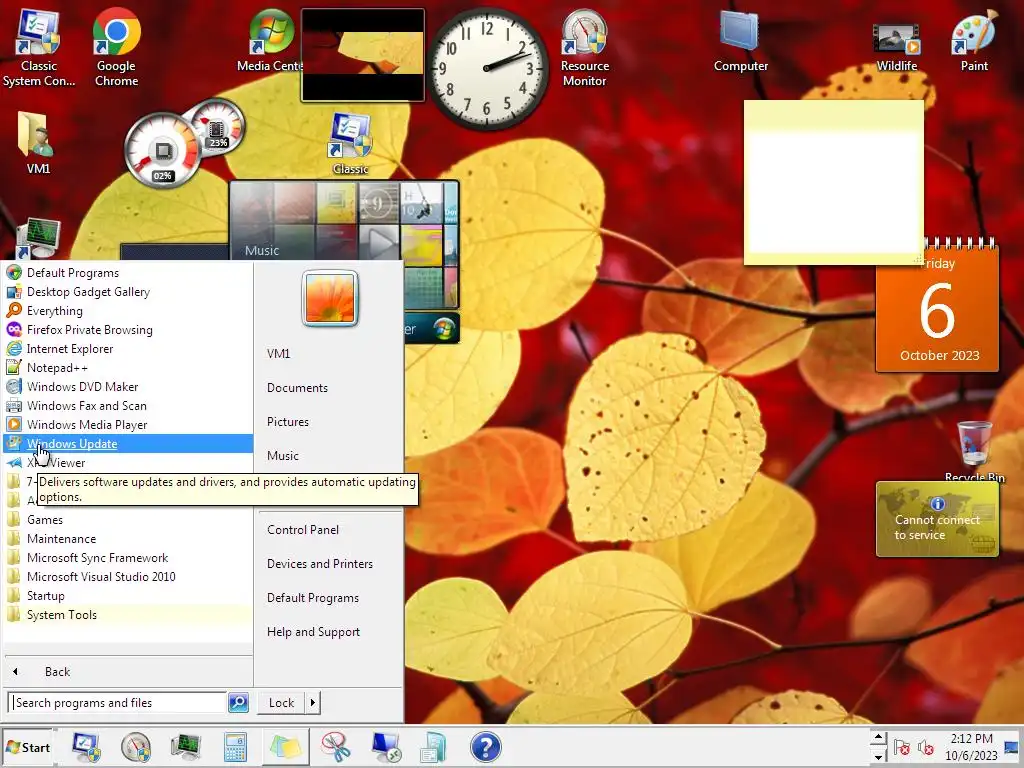
Task: Open the shutdown options arrow beside Lock
Action: tap(312, 703)
